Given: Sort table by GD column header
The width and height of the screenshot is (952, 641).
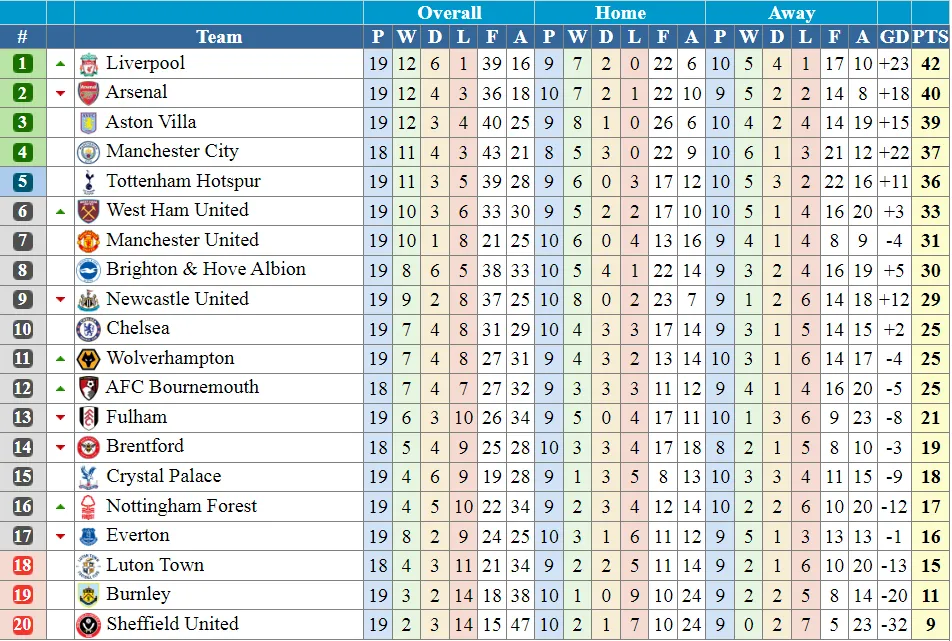Looking at the screenshot, I should (894, 37).
